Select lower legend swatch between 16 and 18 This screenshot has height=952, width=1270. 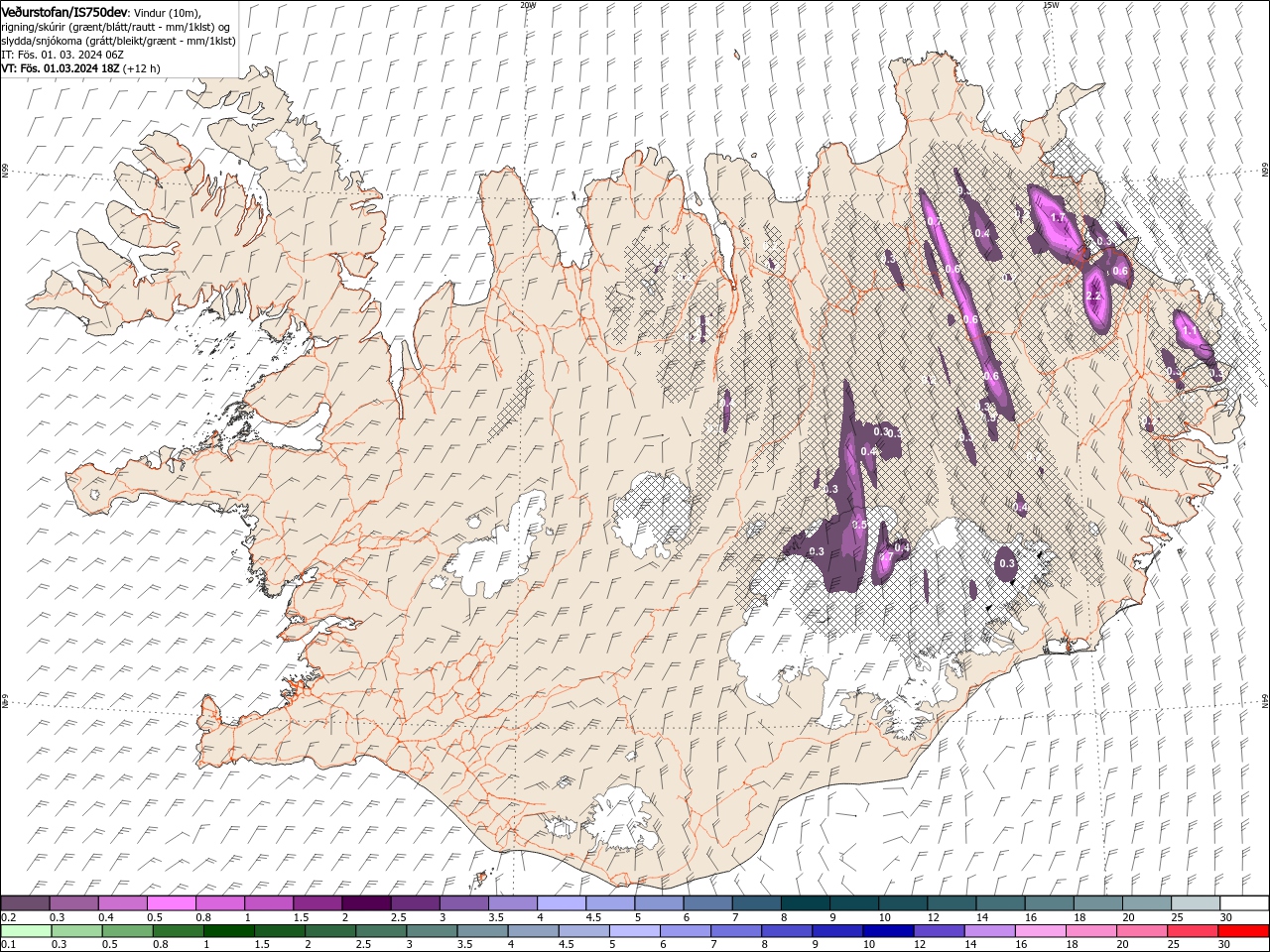pyautogui.click(x=1040, y=931)
